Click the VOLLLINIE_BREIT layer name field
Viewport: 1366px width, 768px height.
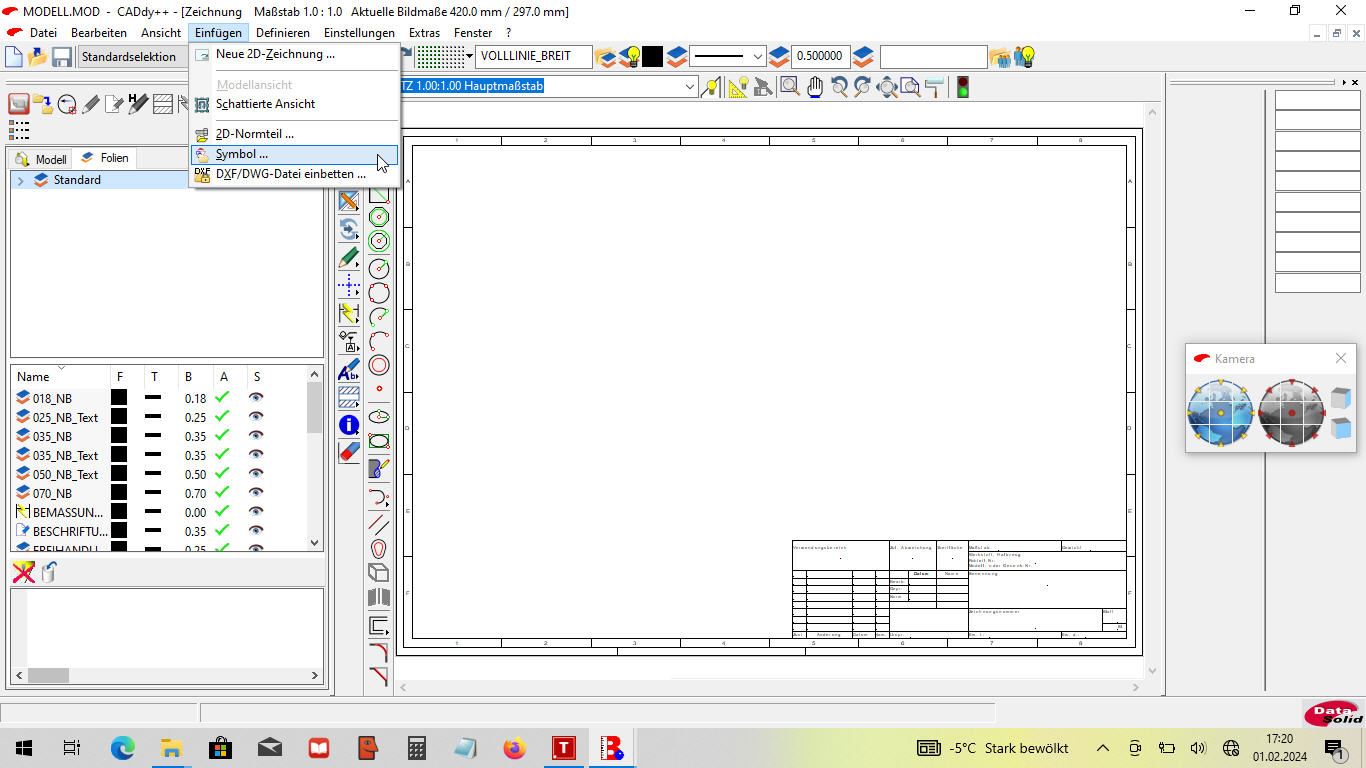[x=534, y=57]
